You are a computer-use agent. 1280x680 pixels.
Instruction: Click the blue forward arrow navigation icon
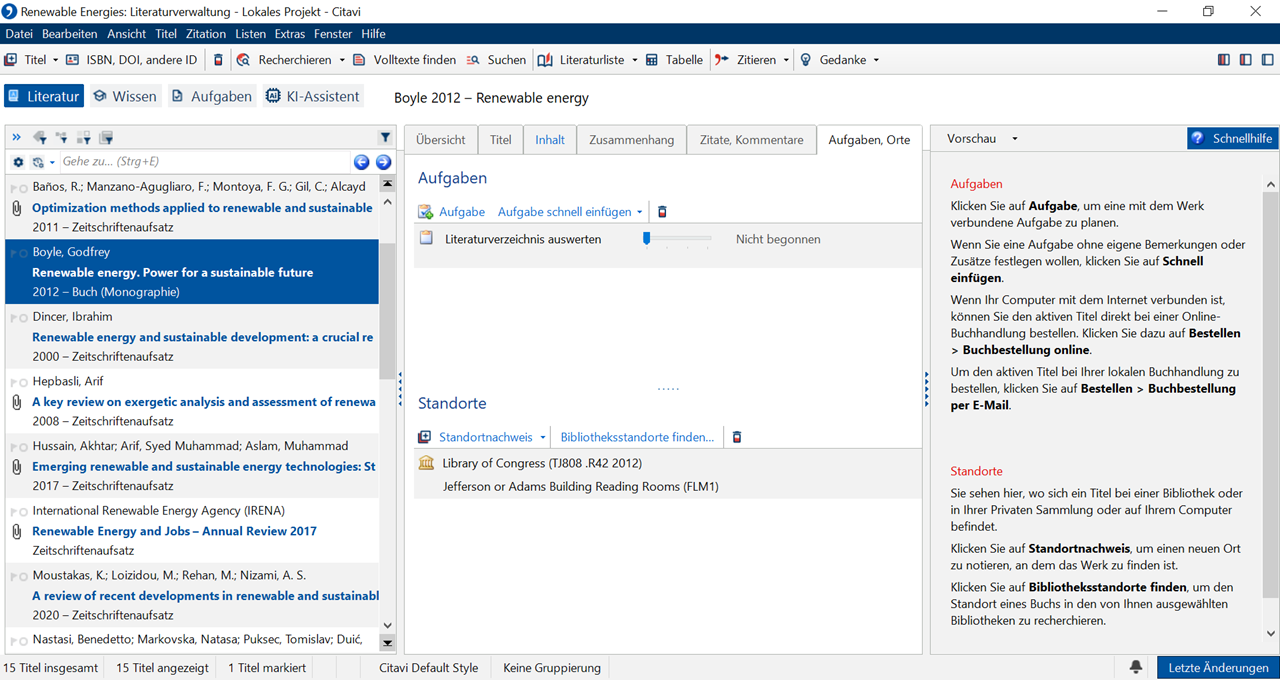click(x=383, y=162)
